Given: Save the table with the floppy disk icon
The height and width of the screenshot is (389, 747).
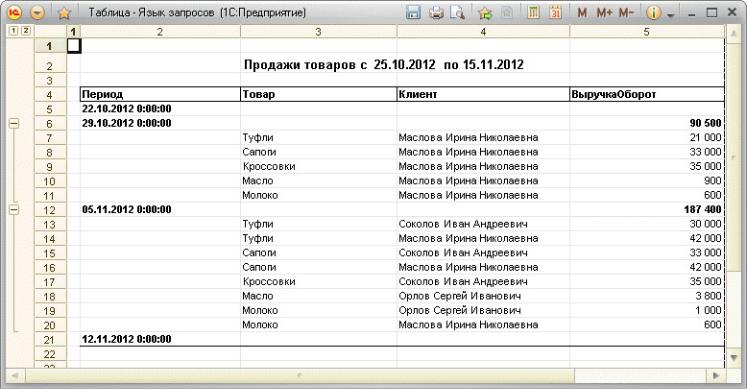Looking at the screenshot, I should coord(413,13).
